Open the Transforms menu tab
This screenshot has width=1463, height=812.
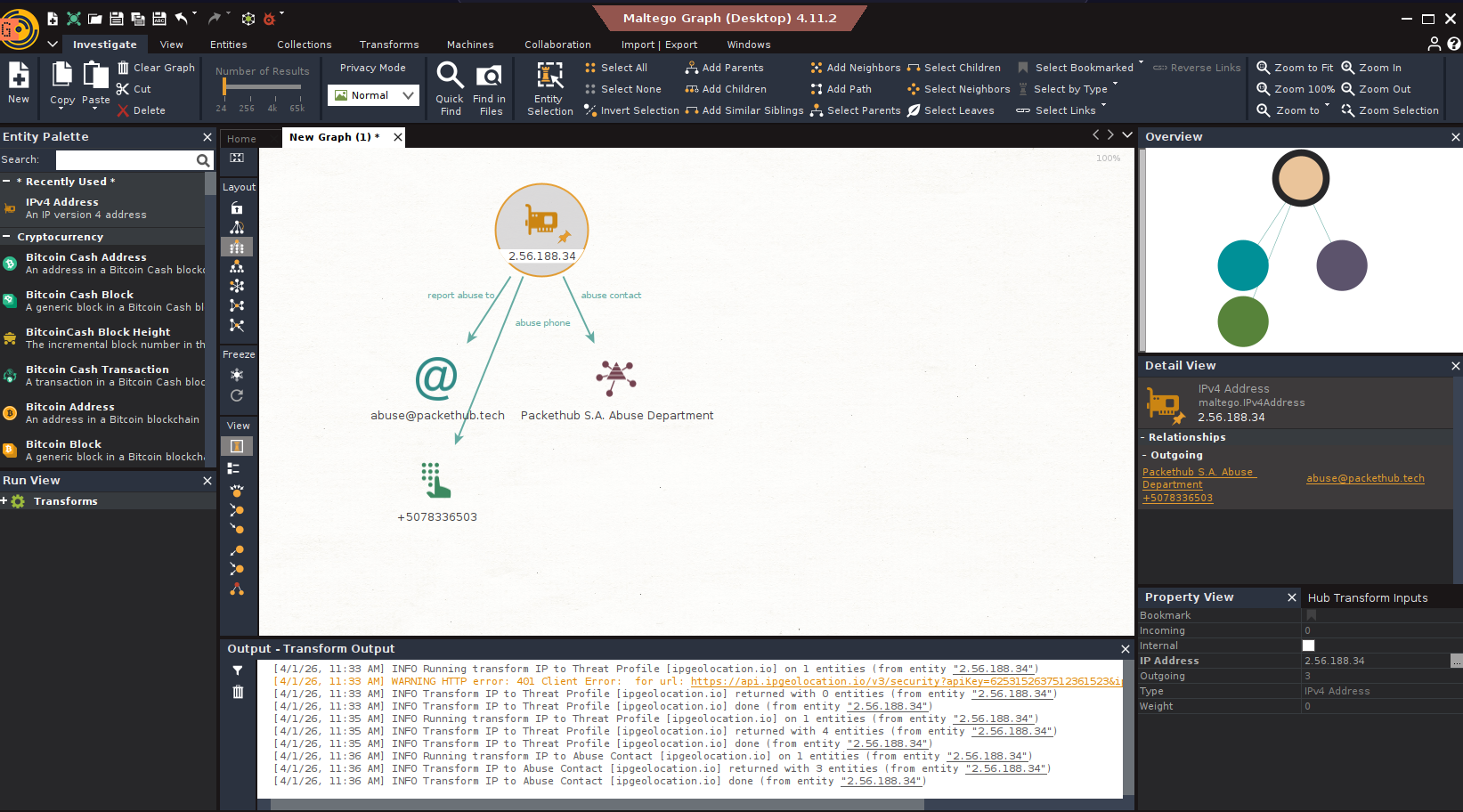pyautogui.click(x=388, y=45)
